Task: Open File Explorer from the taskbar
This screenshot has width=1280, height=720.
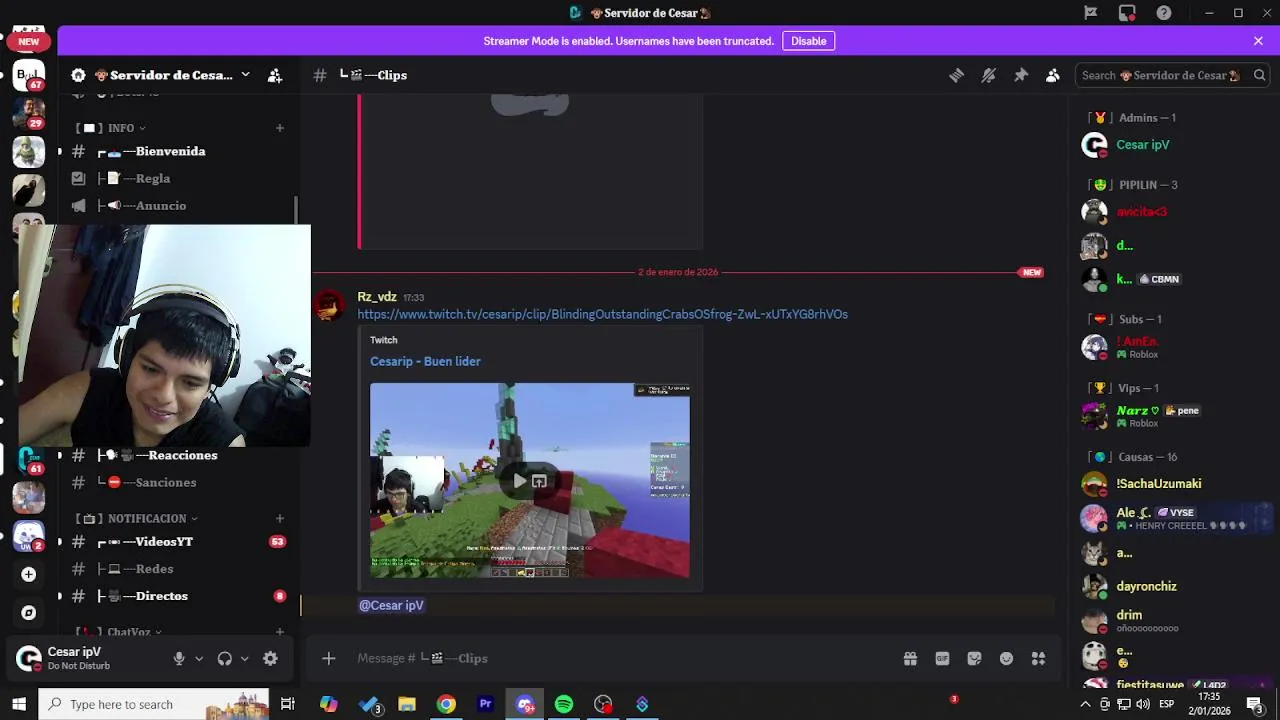Action: [x=407, y=704]
